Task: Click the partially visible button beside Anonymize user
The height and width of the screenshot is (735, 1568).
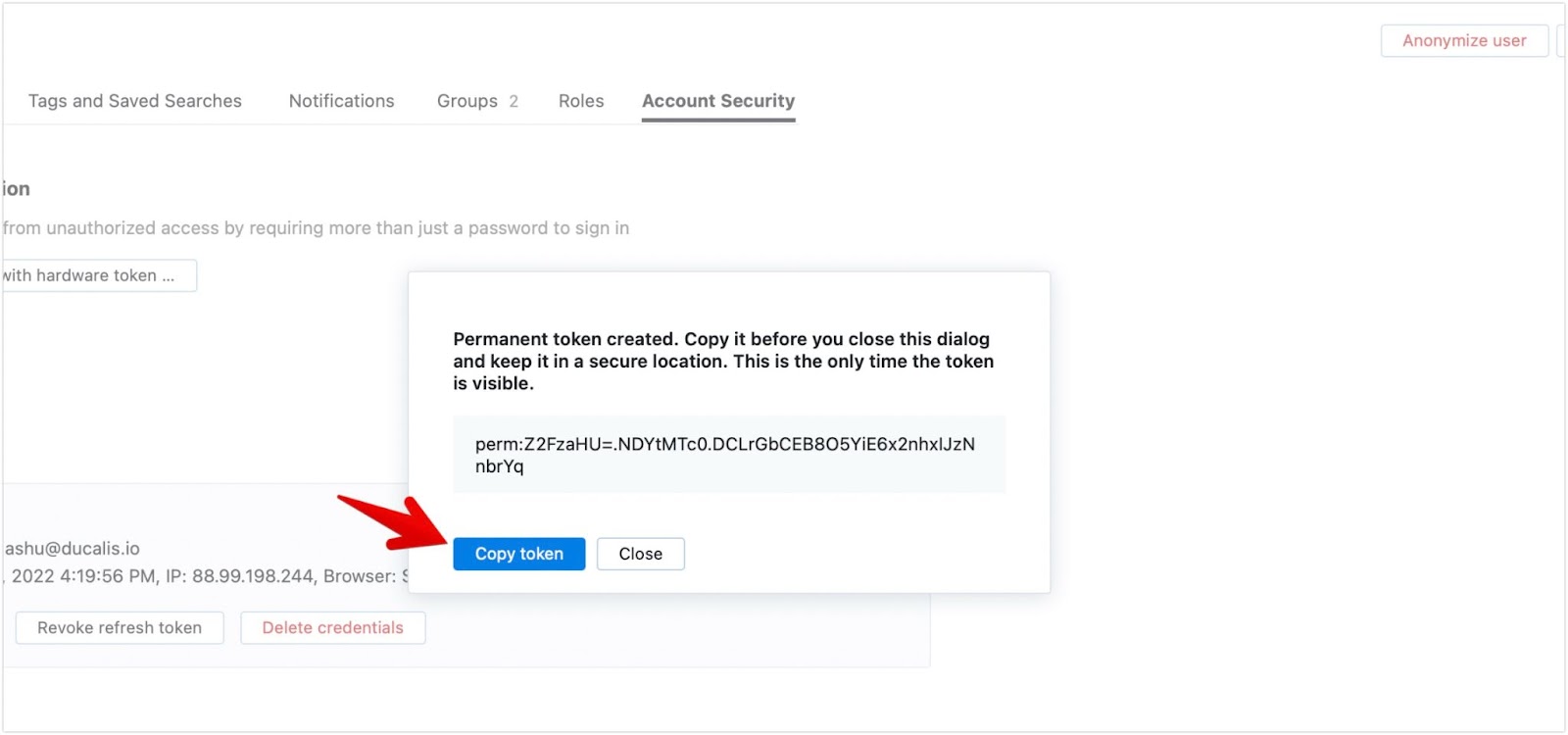Action: (x=1561, y=40)
